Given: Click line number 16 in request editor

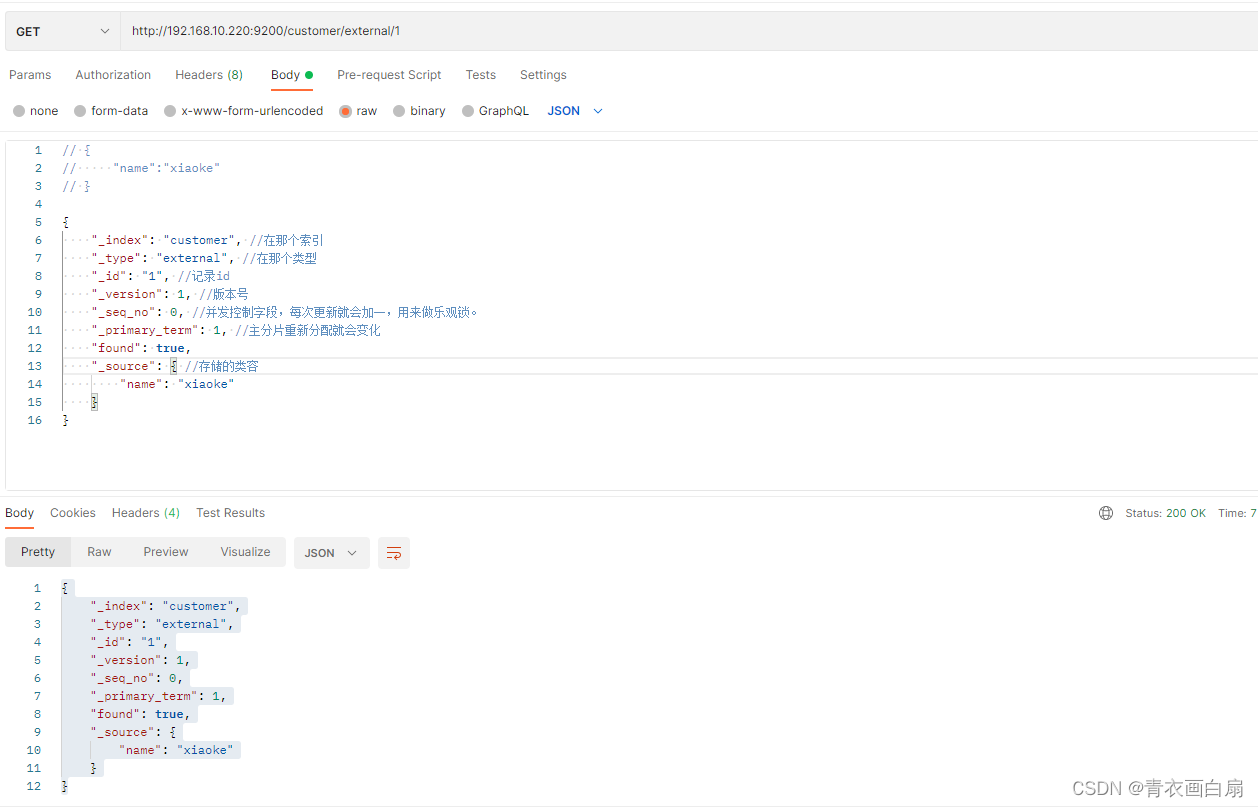Looking at the screenshot, I should point(35,420).
